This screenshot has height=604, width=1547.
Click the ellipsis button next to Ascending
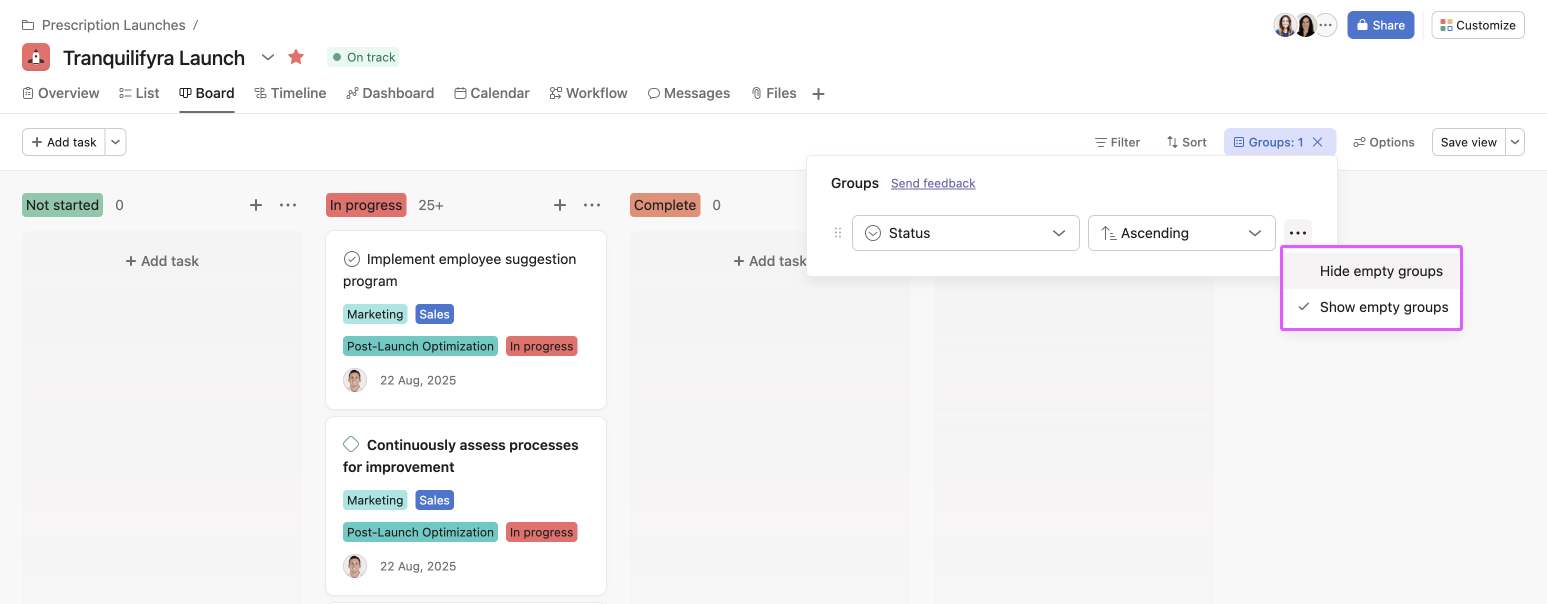coord(1298,233)
